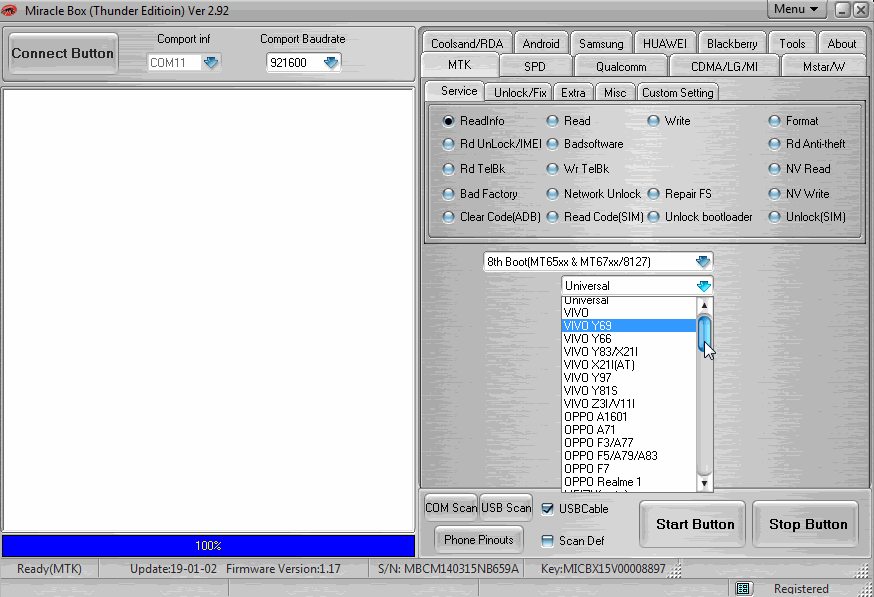This screenshot has height=597, width=874.
Task: Select VIVO Y69 in the model list
Action: tap(629, 326)
